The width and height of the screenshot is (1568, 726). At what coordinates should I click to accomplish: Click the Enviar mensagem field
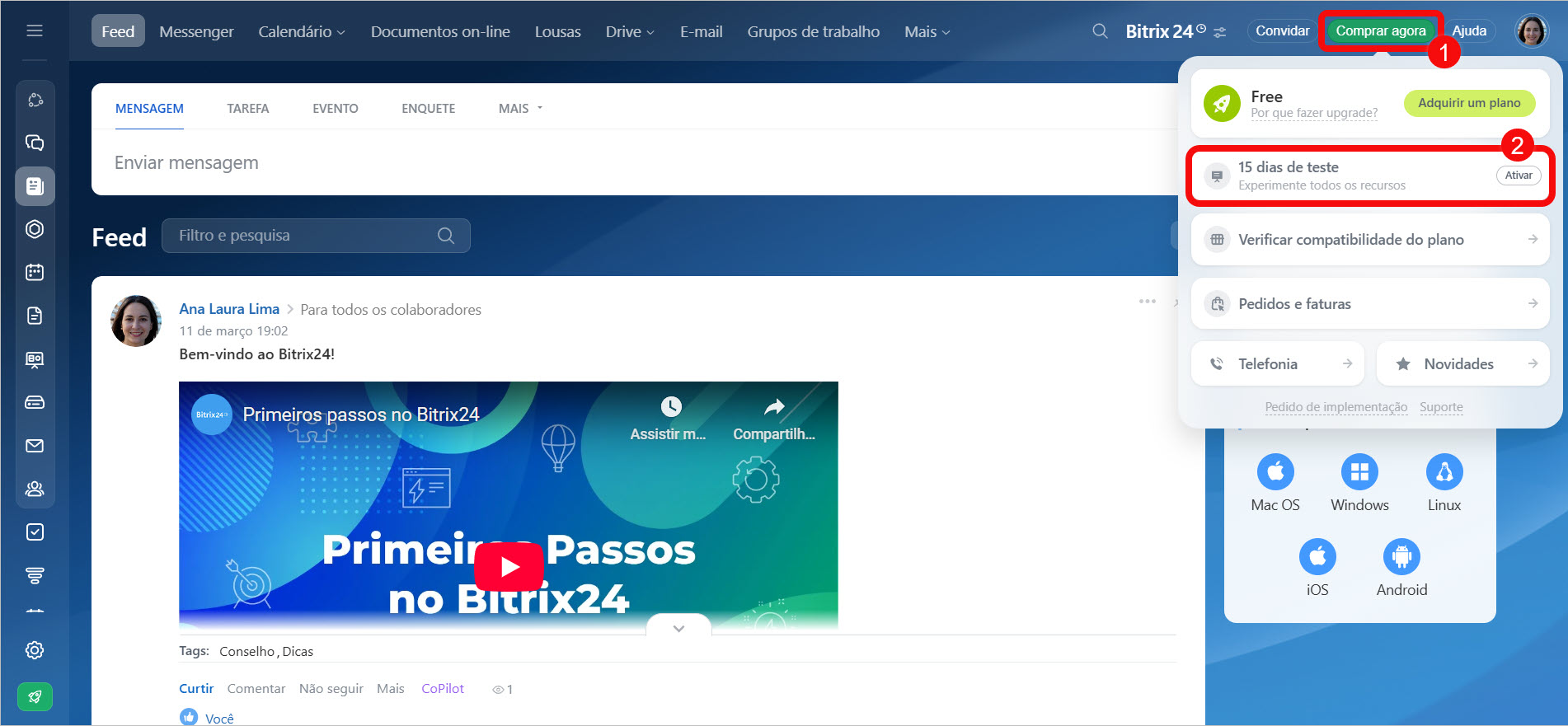(x=635, y=163)
